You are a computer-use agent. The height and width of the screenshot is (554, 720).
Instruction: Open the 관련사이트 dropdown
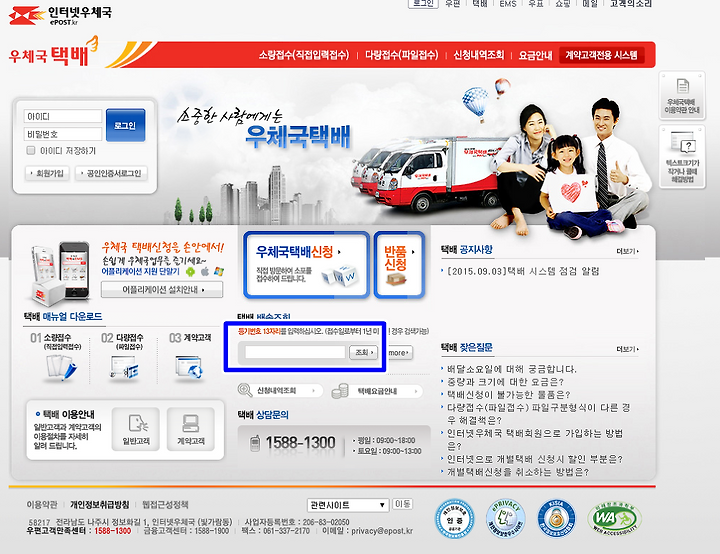tap(348, 505)
